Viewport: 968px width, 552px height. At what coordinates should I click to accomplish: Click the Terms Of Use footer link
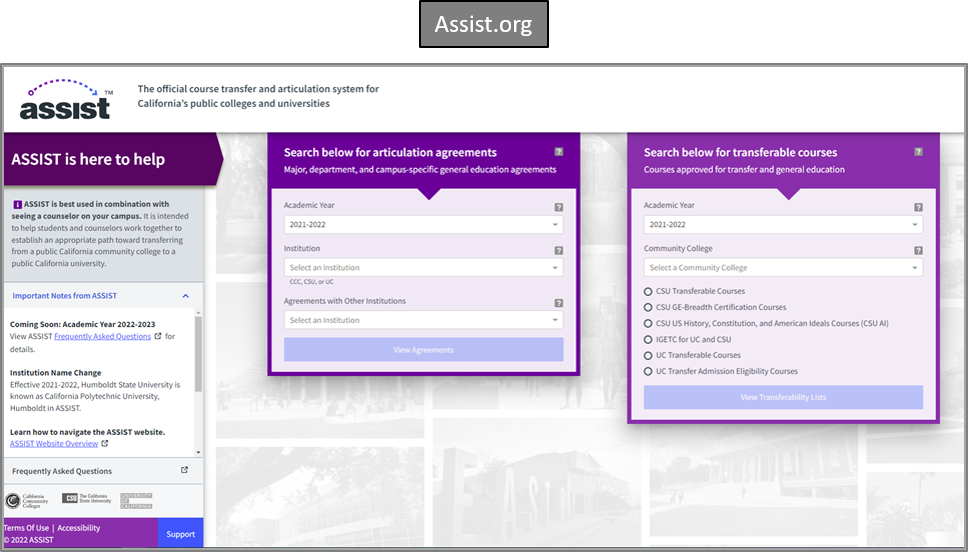tap(26, 528)
